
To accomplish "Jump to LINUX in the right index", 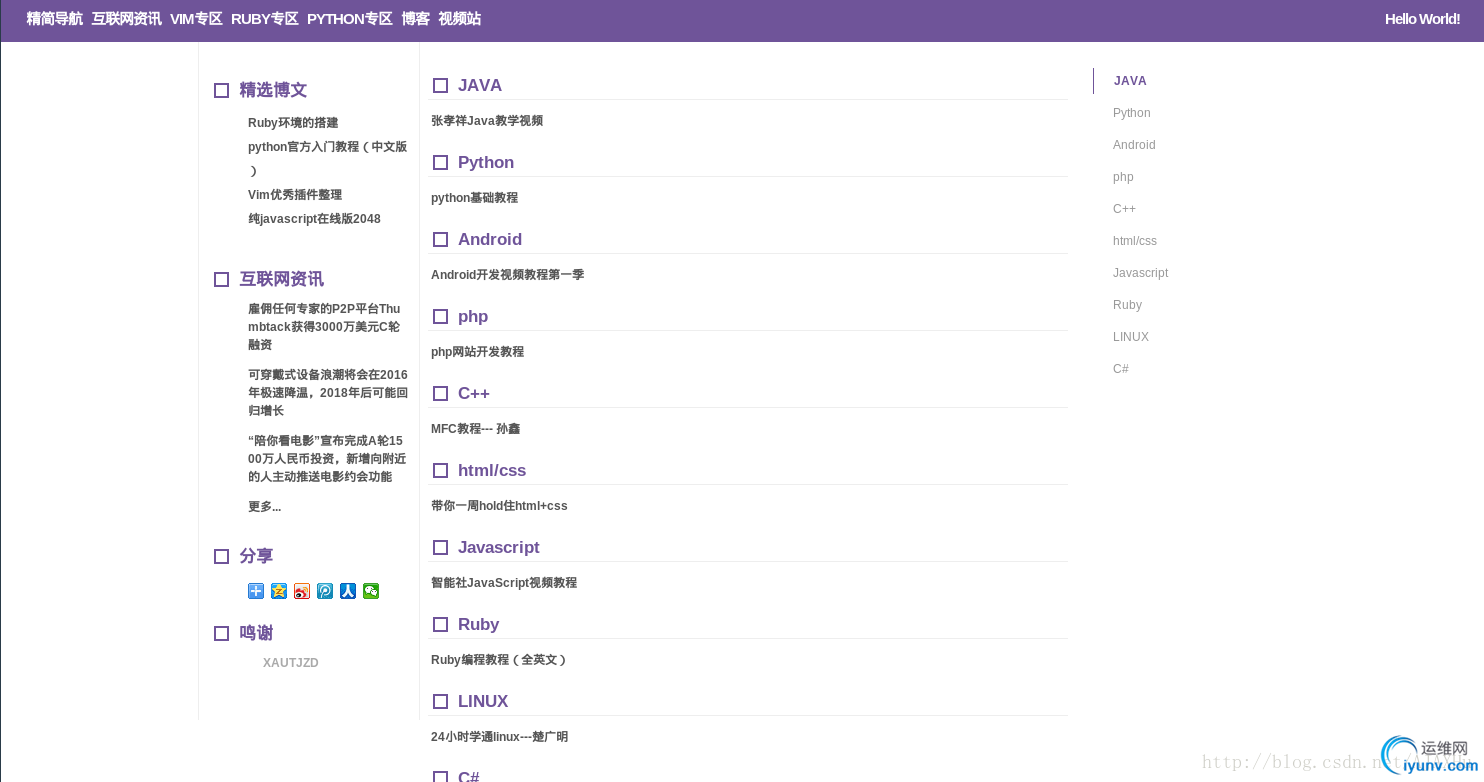I will click(1131, 337).
